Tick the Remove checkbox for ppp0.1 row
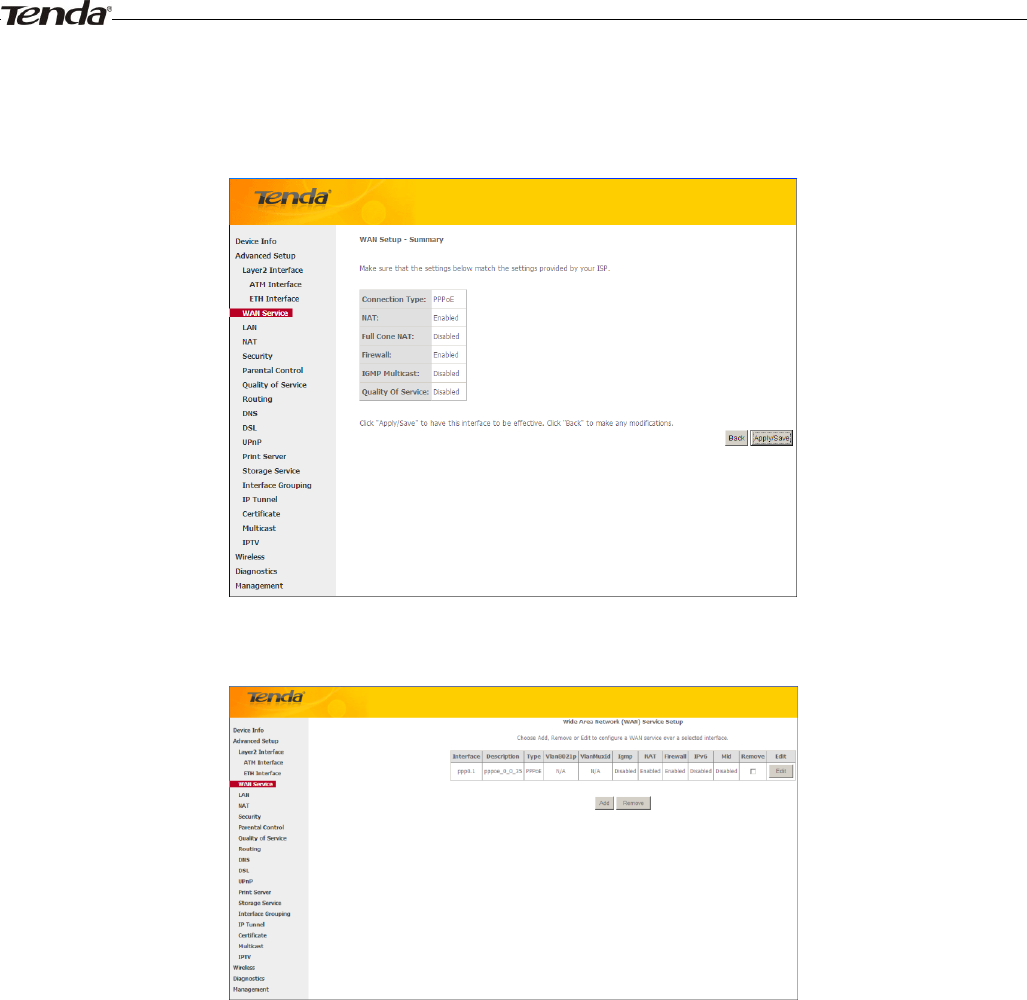This screenshot has width=1027, height=1000. (x=753, y=771)
